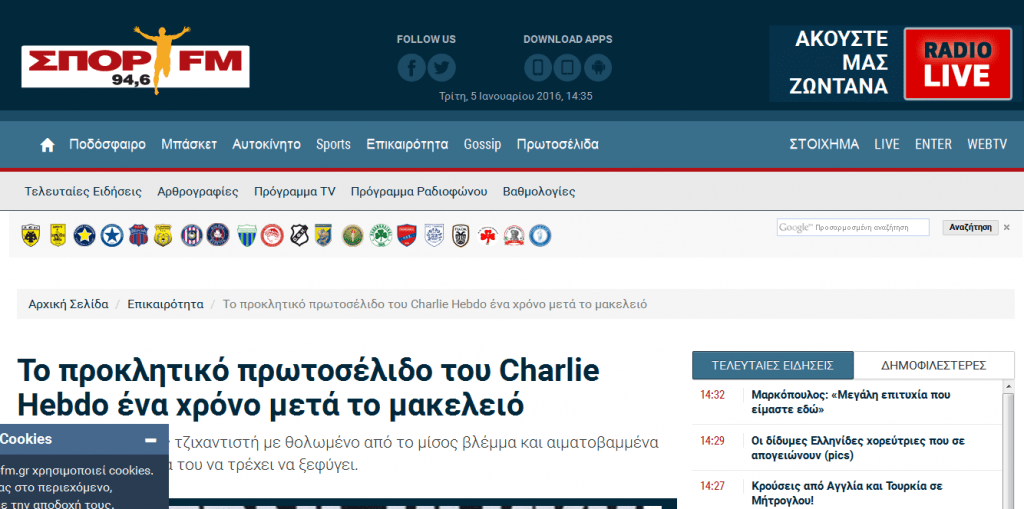
Task: Open the red shamrock team crest
Action: pyautogui.click(x=487, y=235)
